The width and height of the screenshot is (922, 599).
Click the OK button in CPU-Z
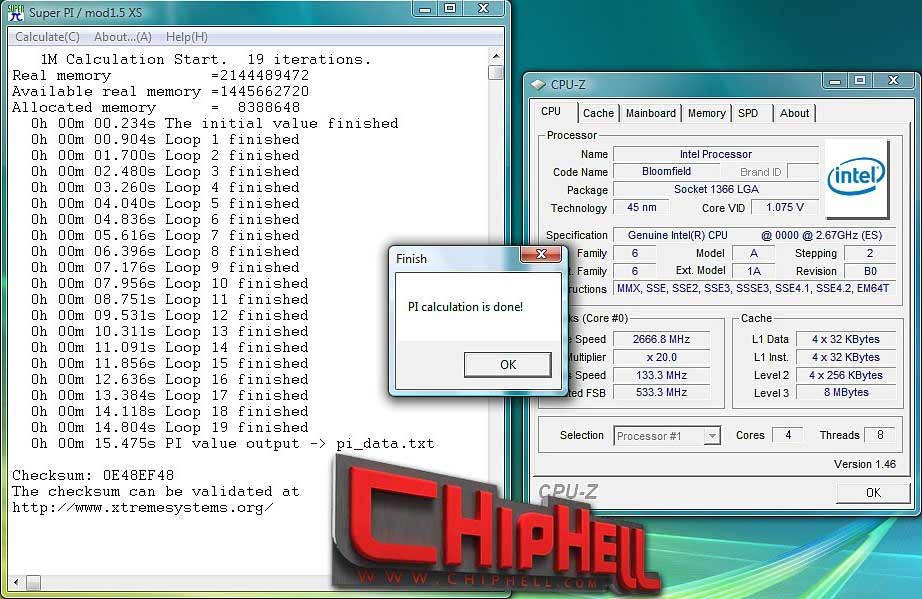[873, 493]
